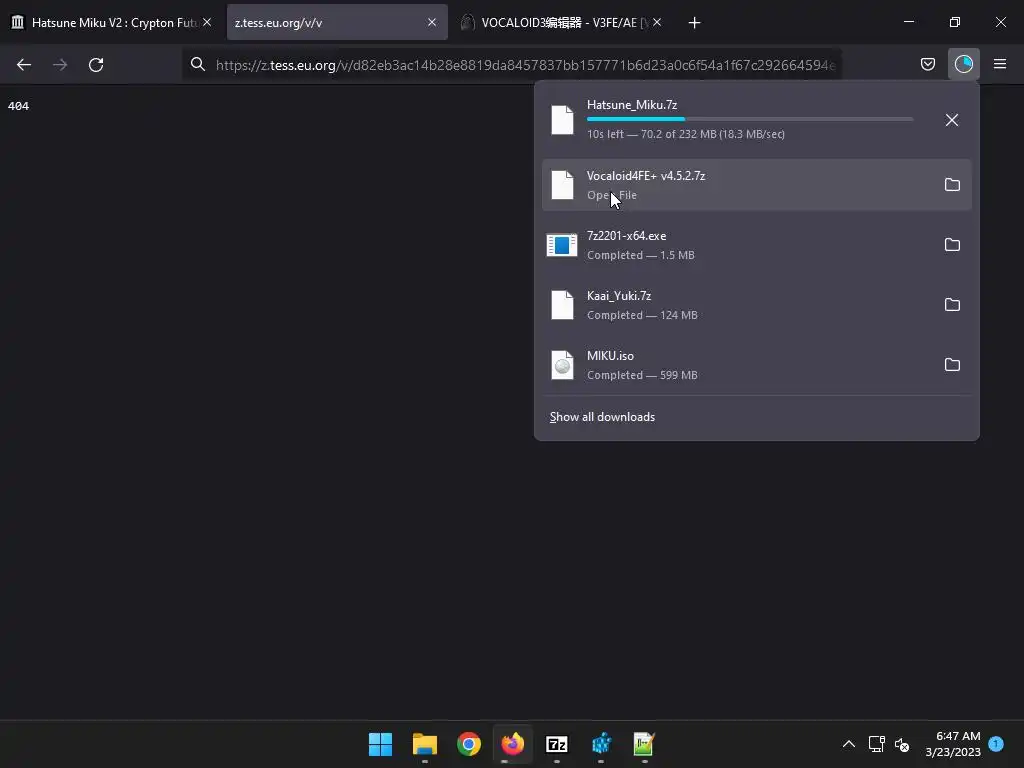Open the Windows Start menu

(x=380, y=744)
